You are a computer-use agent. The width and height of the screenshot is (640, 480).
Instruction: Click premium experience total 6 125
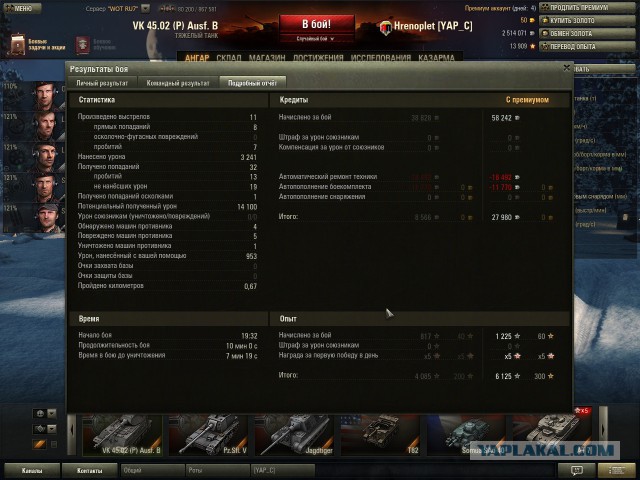(x=503, y=376)
